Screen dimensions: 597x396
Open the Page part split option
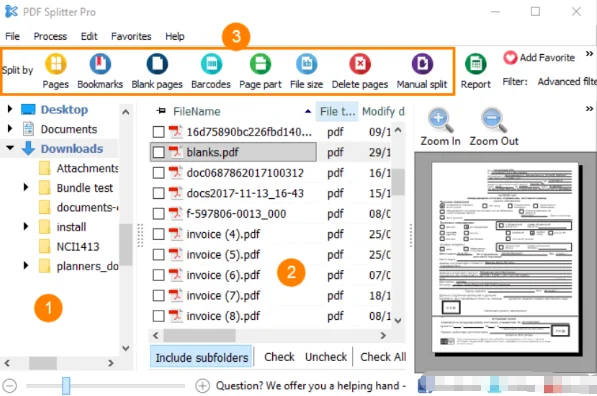[260, 64]
